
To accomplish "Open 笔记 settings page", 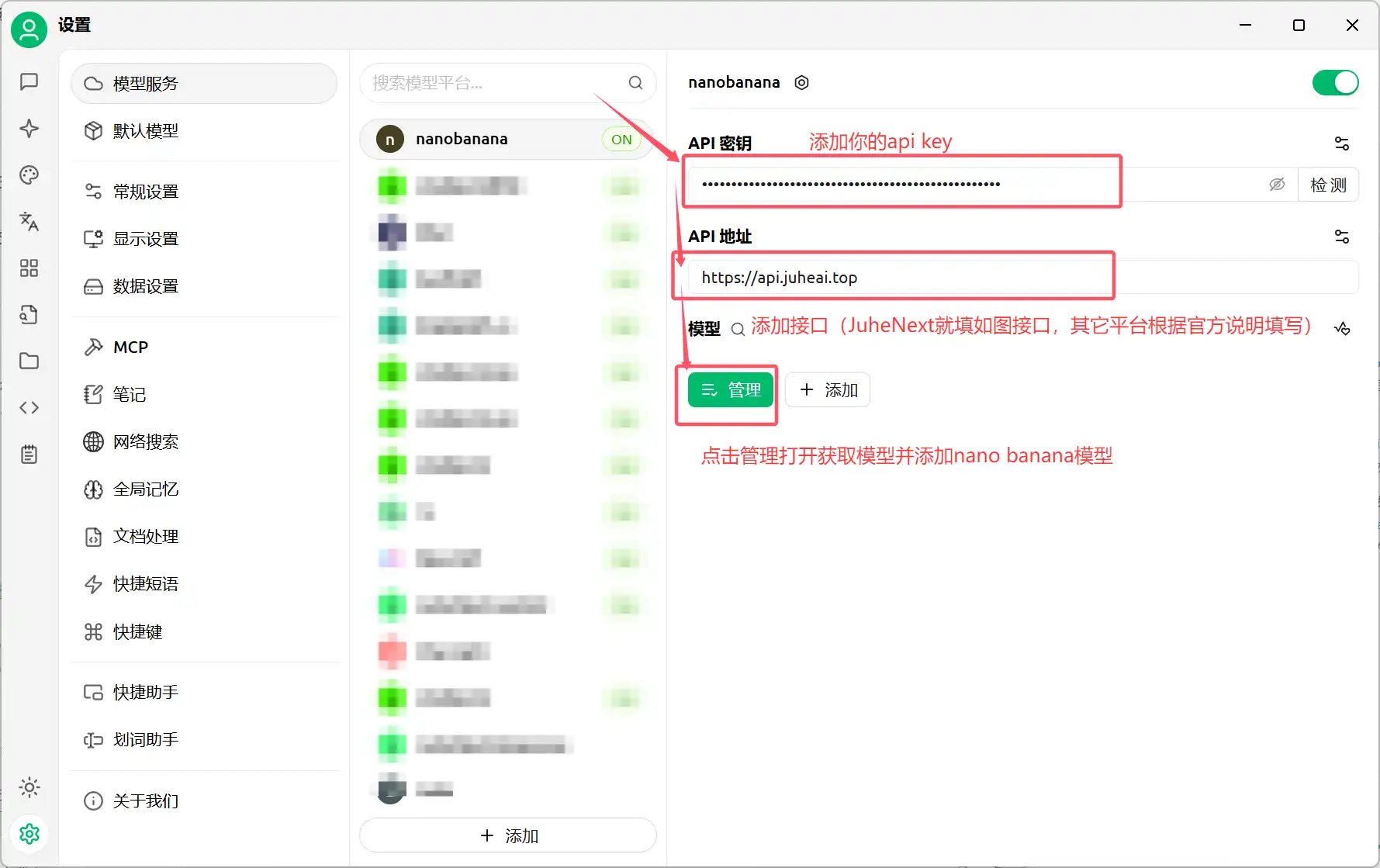I will 204,394.
